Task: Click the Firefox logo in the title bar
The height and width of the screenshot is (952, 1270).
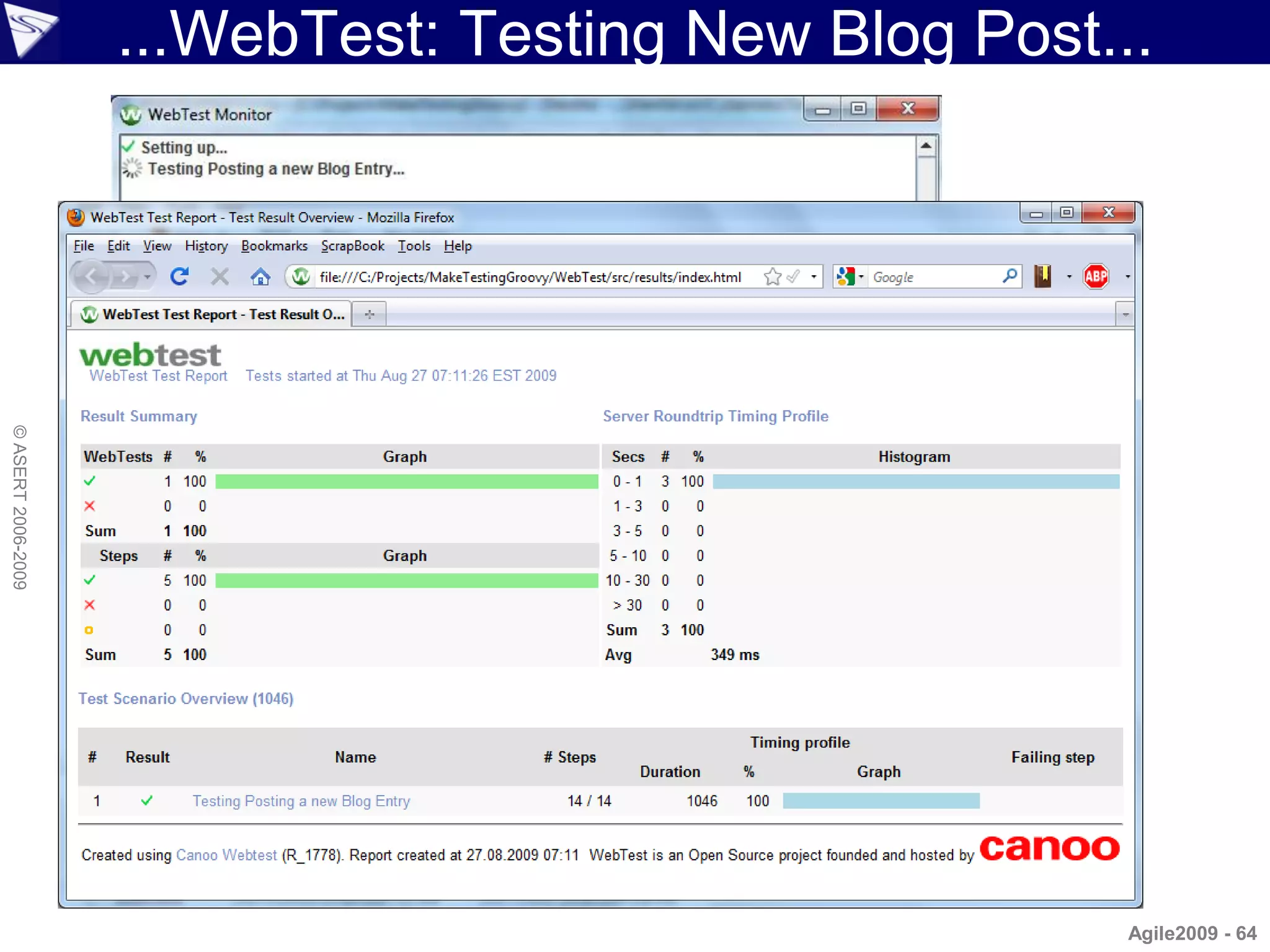Action: [76, 218]
